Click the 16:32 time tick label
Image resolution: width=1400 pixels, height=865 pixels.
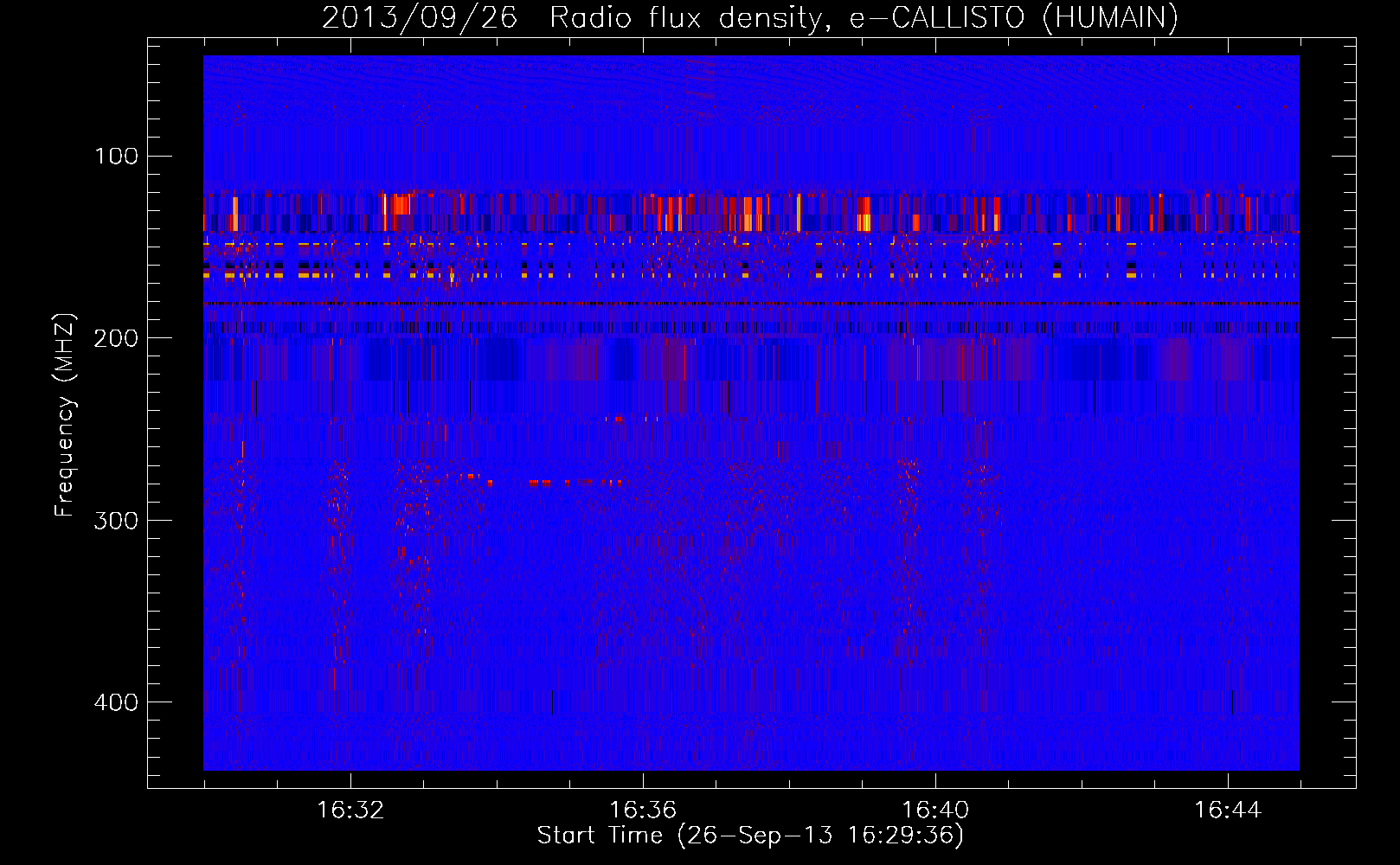[x=350, y=811]
